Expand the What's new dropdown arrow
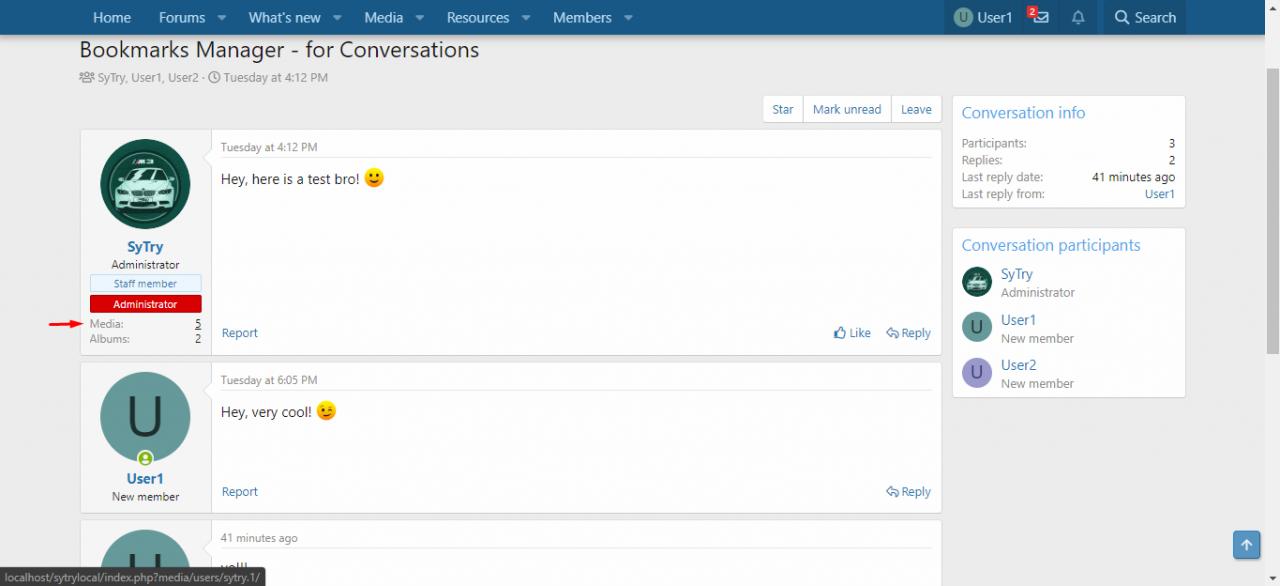Image resolution: width=1280 pixels, height=586 pixels. coord(338,18)
